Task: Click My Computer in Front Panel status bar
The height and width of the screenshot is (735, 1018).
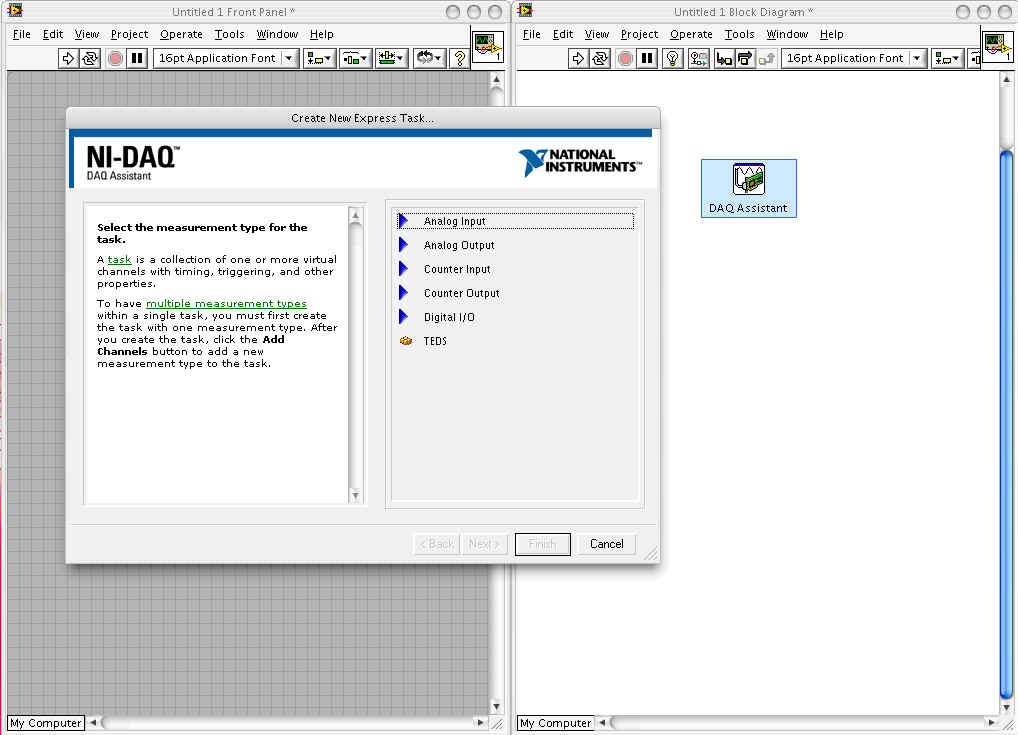Action: click(x=45, y=723)
